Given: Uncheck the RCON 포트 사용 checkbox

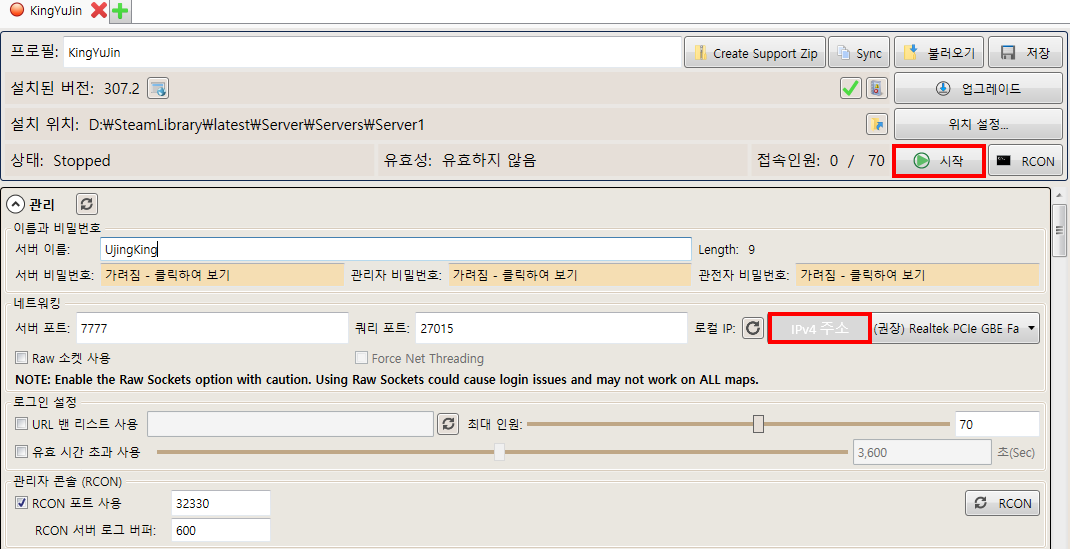Looking at the screenshot, I should point(22,504).
